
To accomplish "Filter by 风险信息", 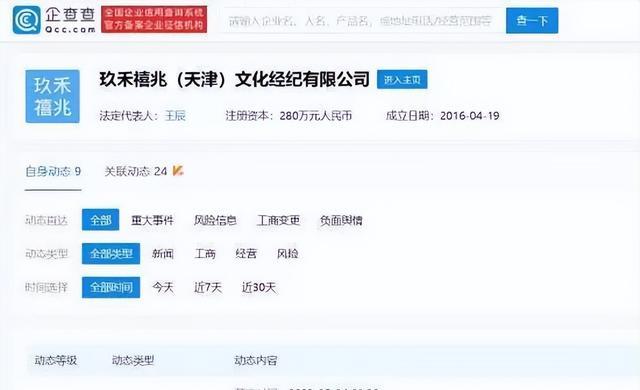I will [x=215, y=221].
